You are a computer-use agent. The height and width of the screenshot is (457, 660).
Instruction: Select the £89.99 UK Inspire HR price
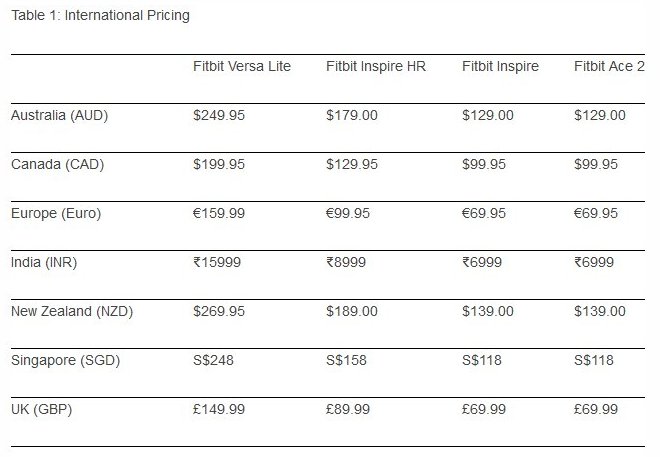(x=351, y=409)
